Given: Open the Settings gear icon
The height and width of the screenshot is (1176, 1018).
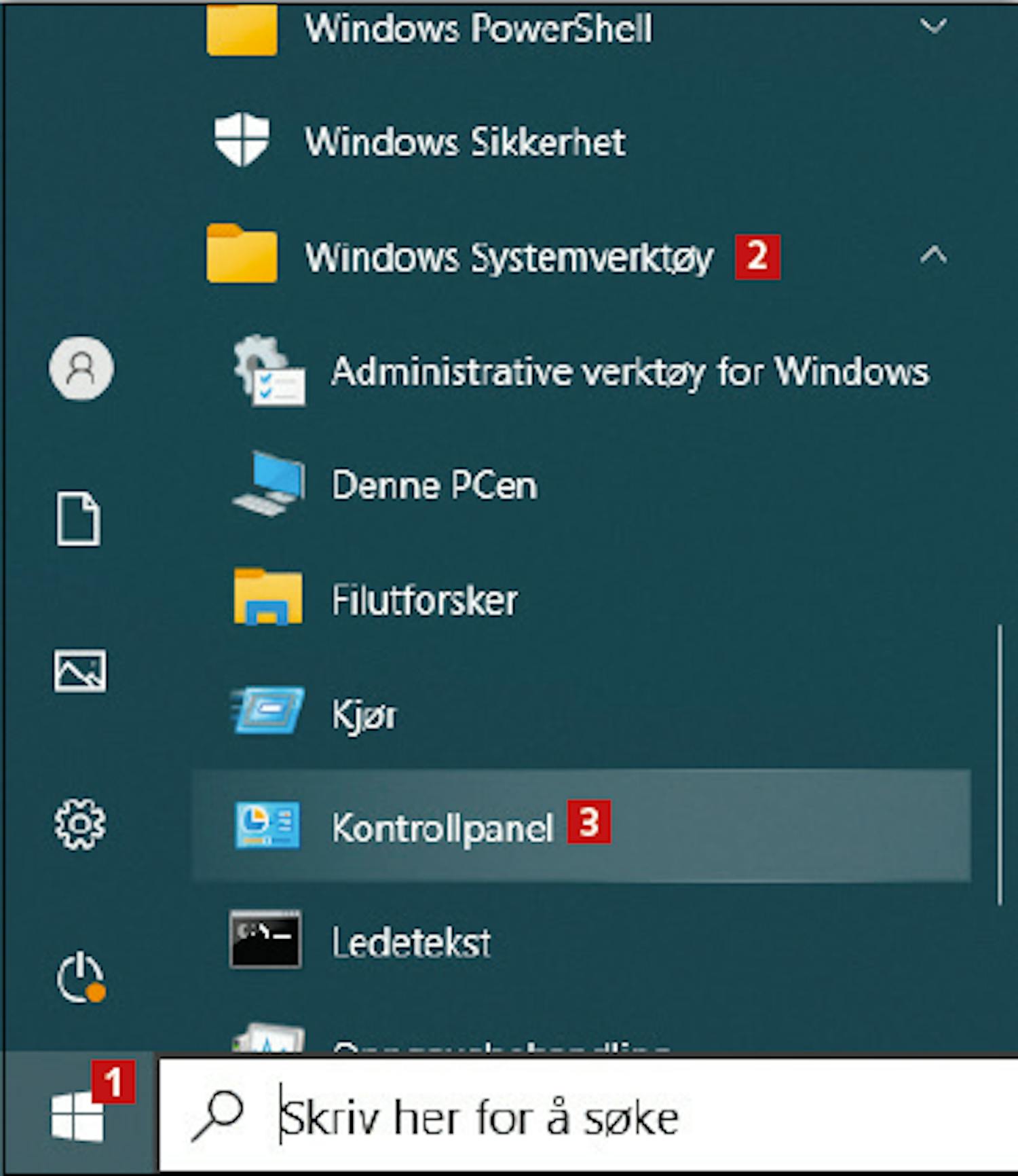Looking at the screenshot, I should coord(79,824).
